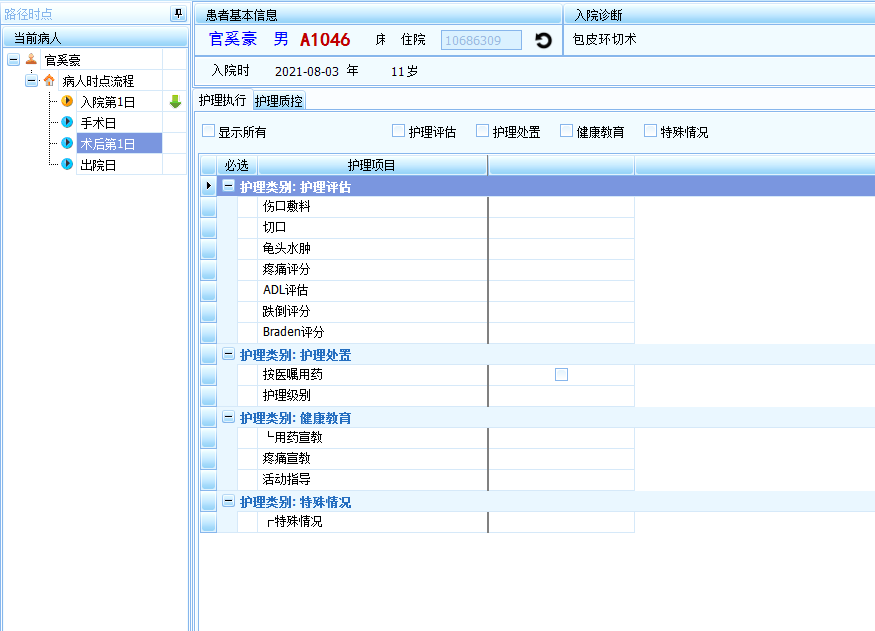Click the blue play icon of 手术日

[x=68, y=122]
